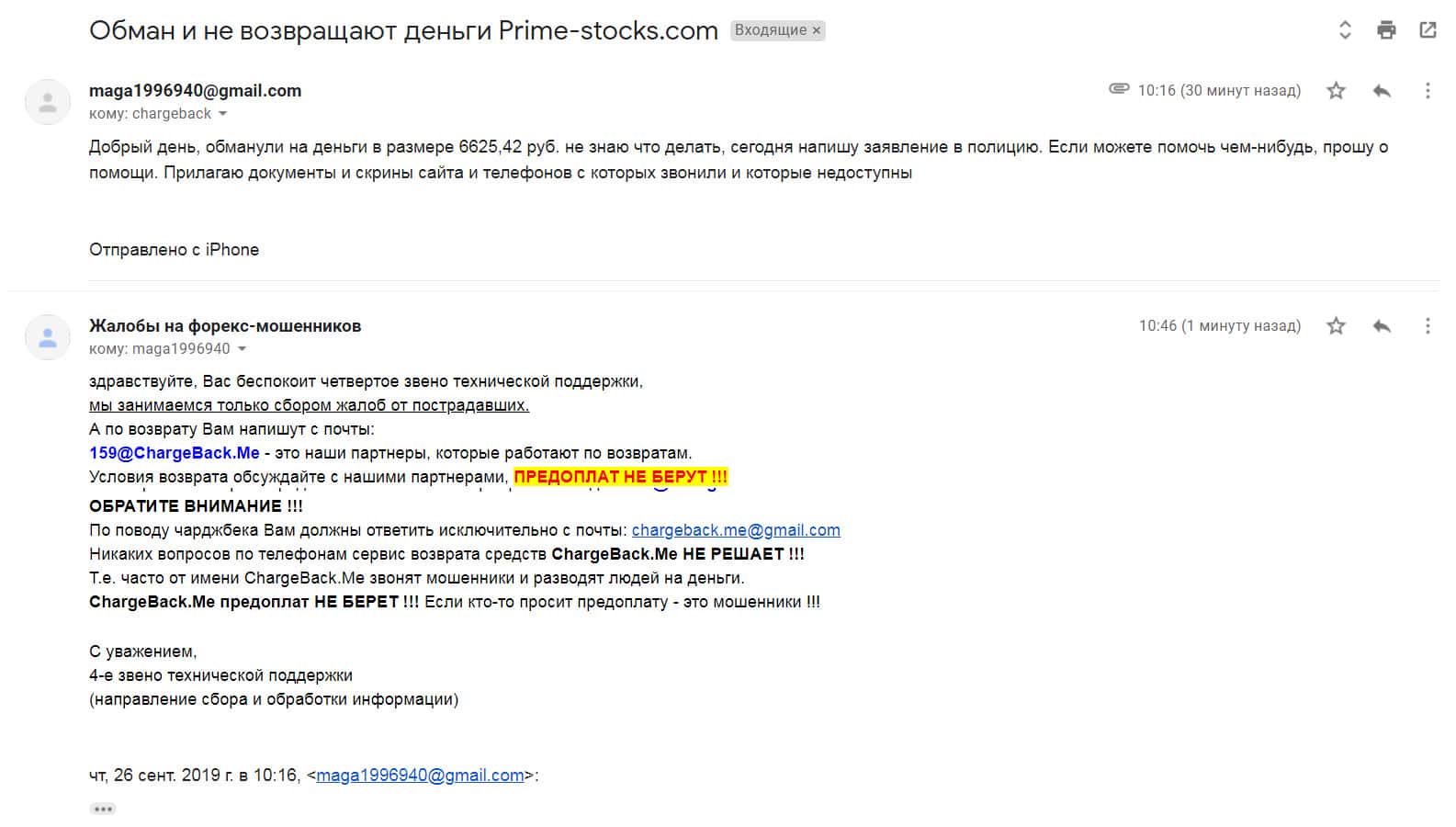Show details for recipient chargeback
The height and width of the screenshot is (827, 1456).
tap(222, 114)
